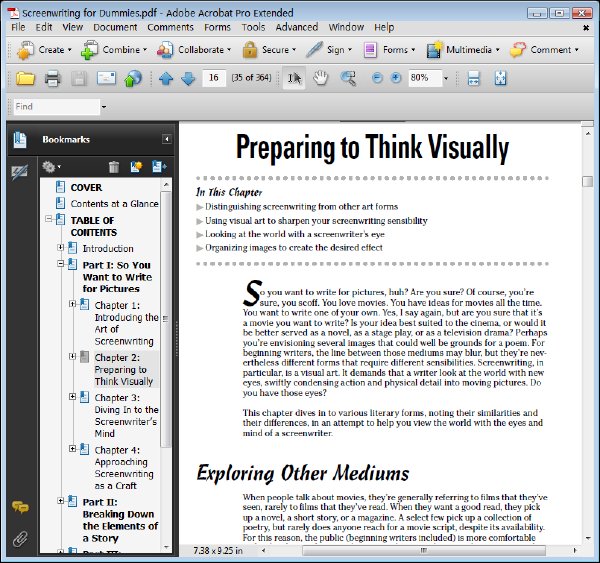
Task: Click the Find text field
Action: tap(57, 107)
